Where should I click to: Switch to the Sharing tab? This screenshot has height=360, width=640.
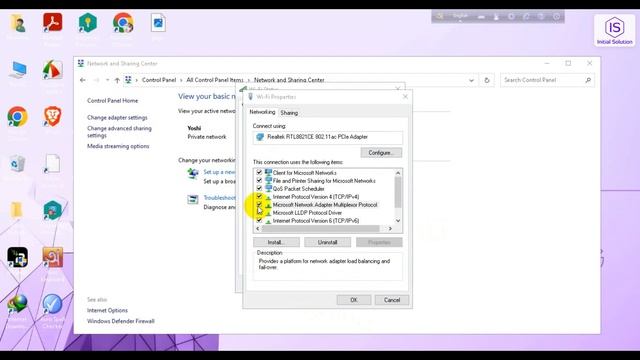pos(289,113)
